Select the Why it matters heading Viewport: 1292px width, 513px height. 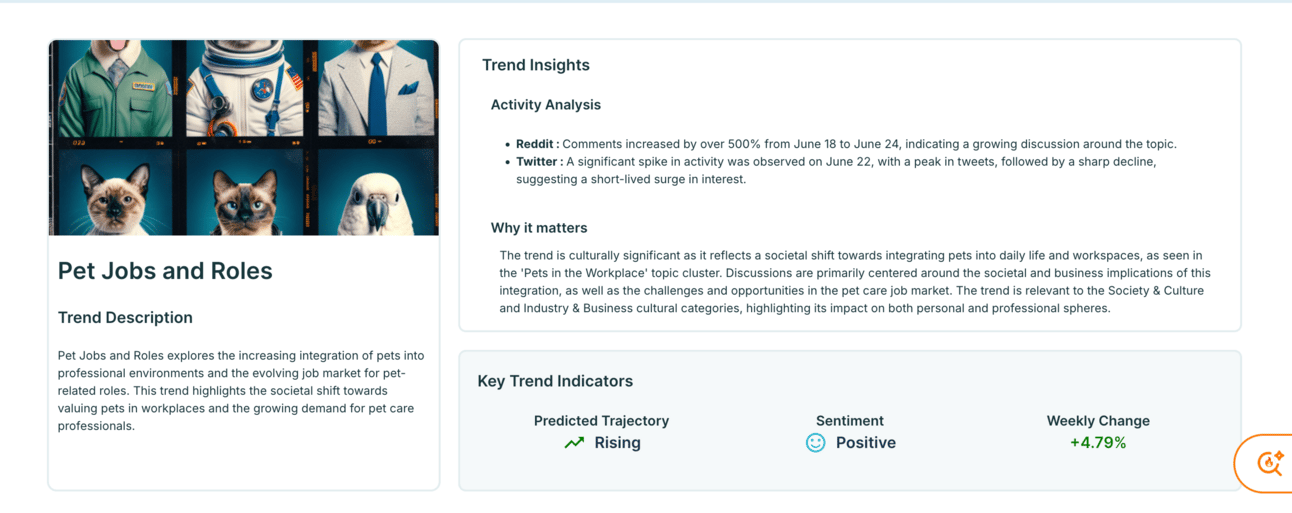tap(539, 228)
